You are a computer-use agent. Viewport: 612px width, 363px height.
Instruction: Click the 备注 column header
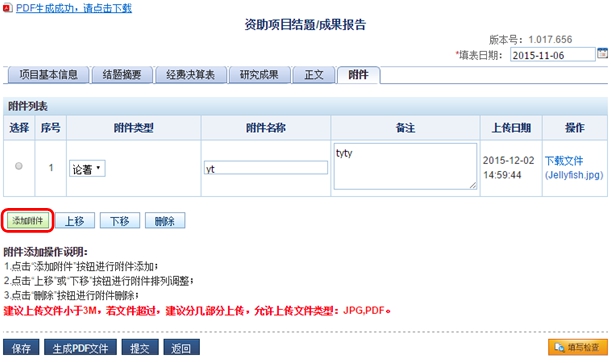pyautogui.click(x=405, y=128)
